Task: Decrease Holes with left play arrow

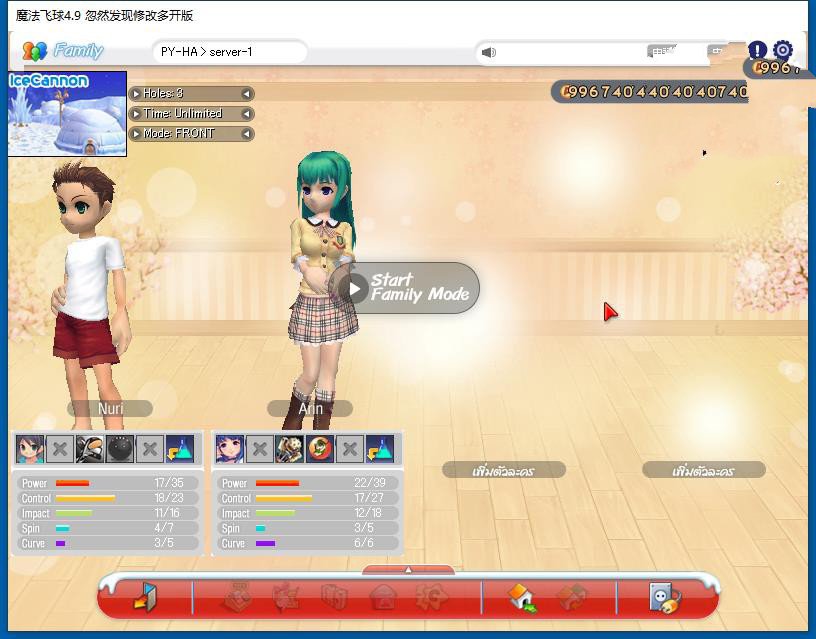Action: point(136,94)
